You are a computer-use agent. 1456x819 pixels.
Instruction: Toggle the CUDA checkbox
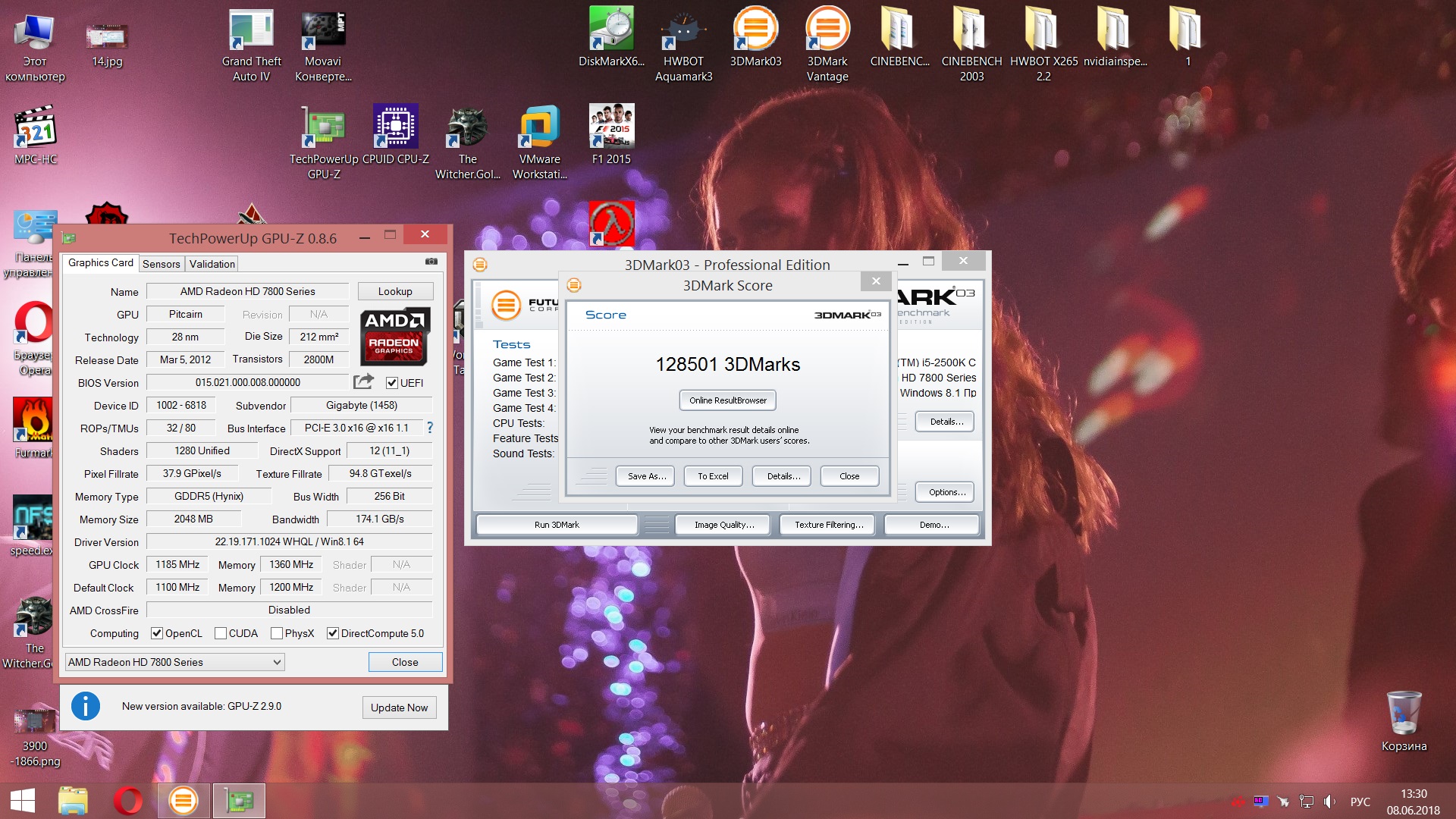221,633
